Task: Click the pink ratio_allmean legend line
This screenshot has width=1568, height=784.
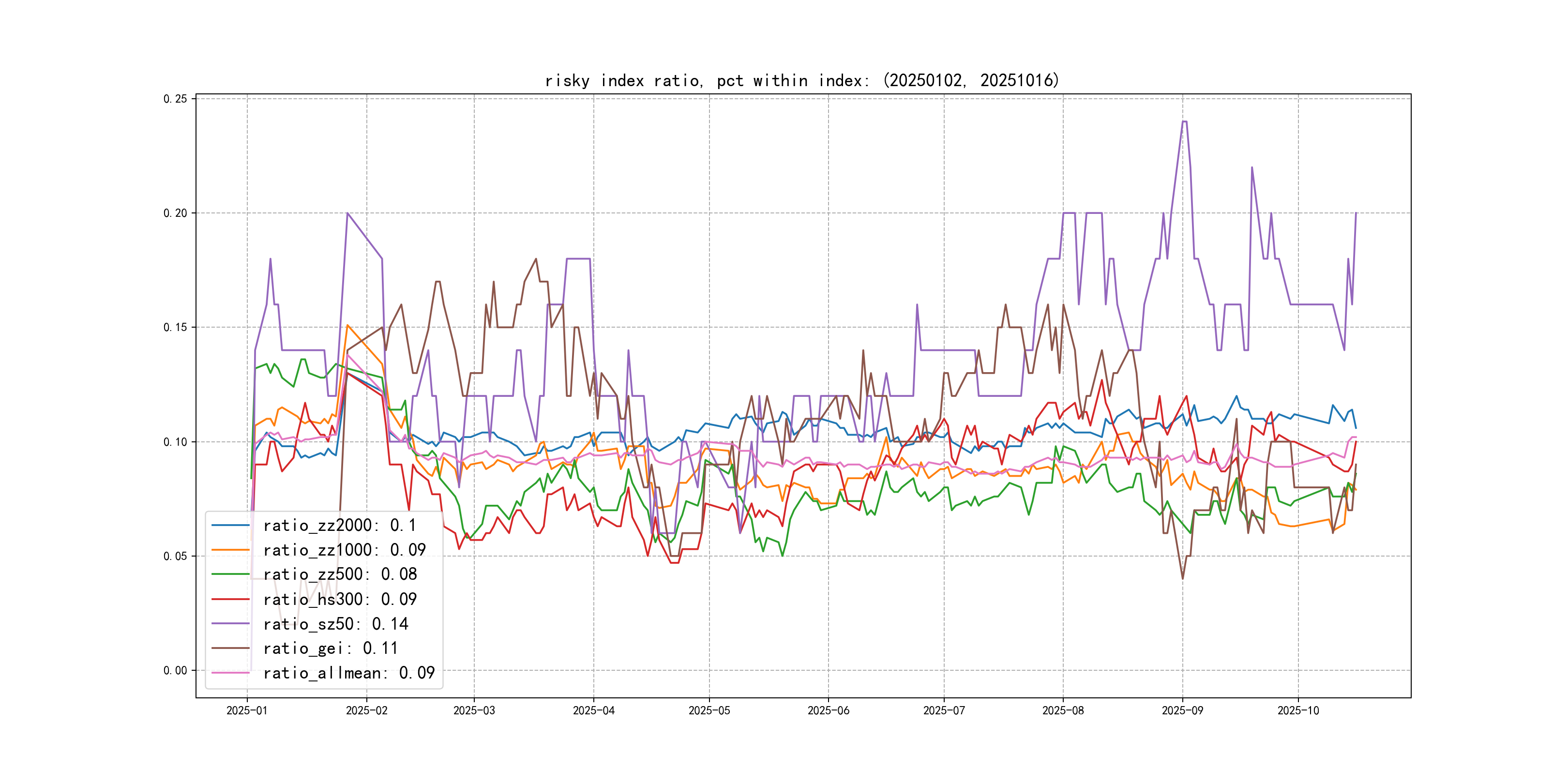Action: pyautogui.click(x=231, y=673)
